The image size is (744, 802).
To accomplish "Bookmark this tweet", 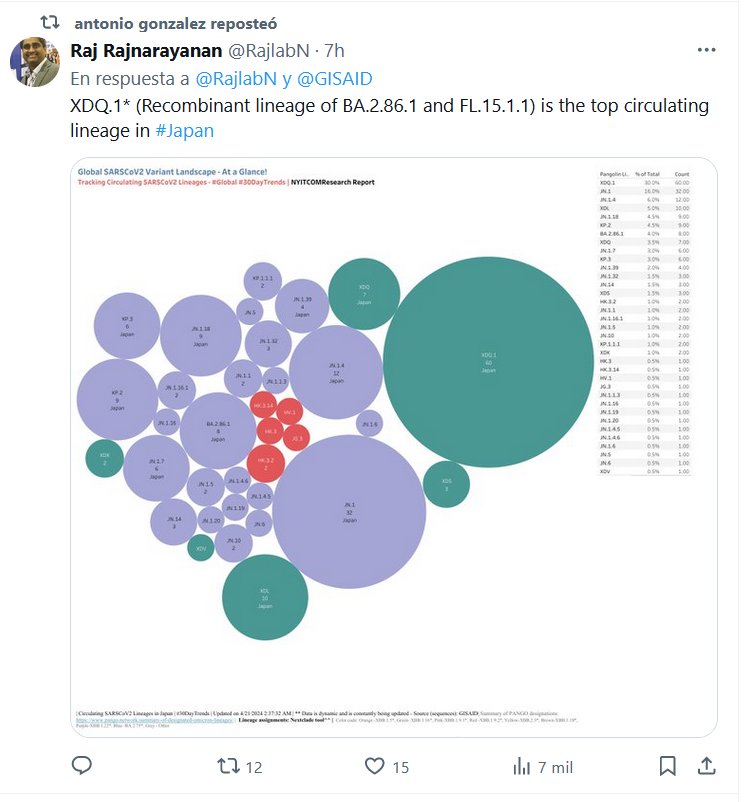I will pyautogui.click(x=667, y=766).
